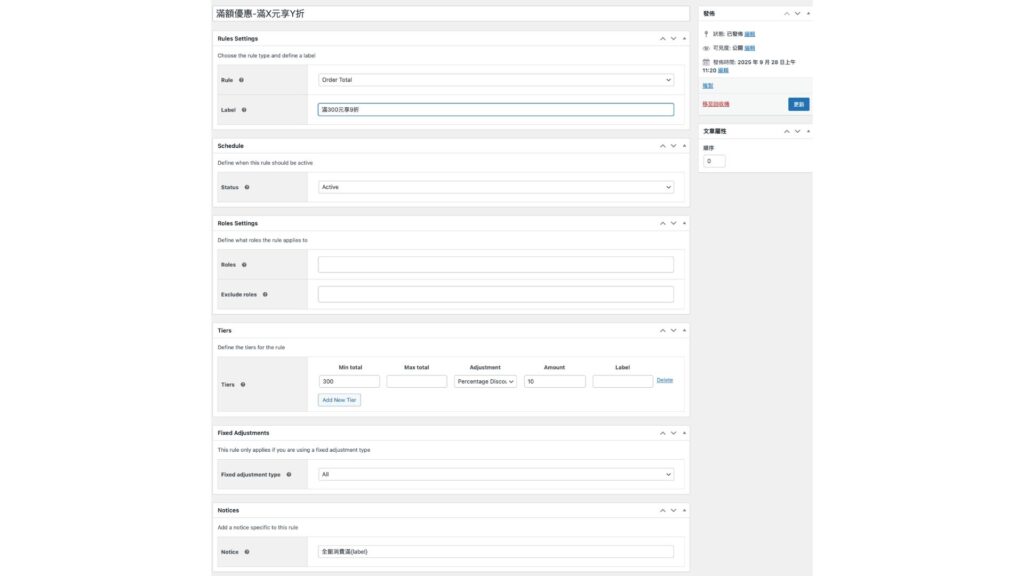Move Rules Settings panel down
Viewport: 1024px width, 576px height.
[x=673, y=39]
